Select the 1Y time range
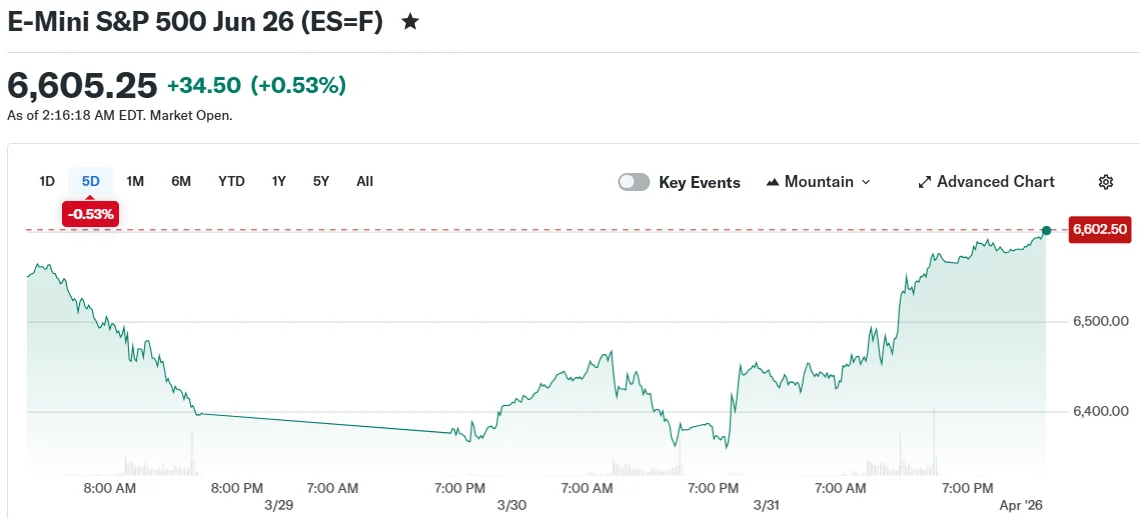 click(x=278, y=181)
